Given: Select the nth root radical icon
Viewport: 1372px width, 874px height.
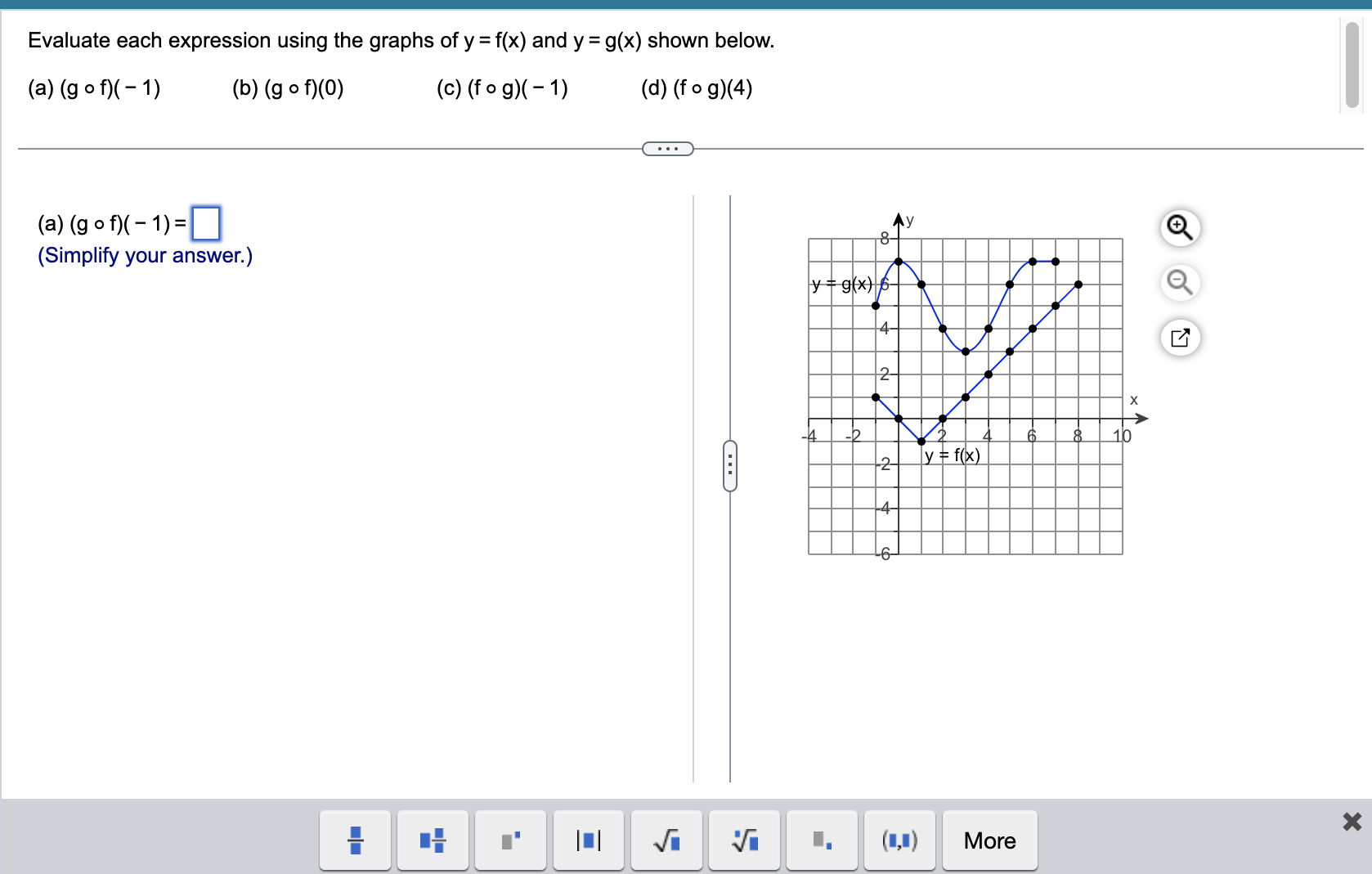Looking at the screenshot, I should 744,840.
